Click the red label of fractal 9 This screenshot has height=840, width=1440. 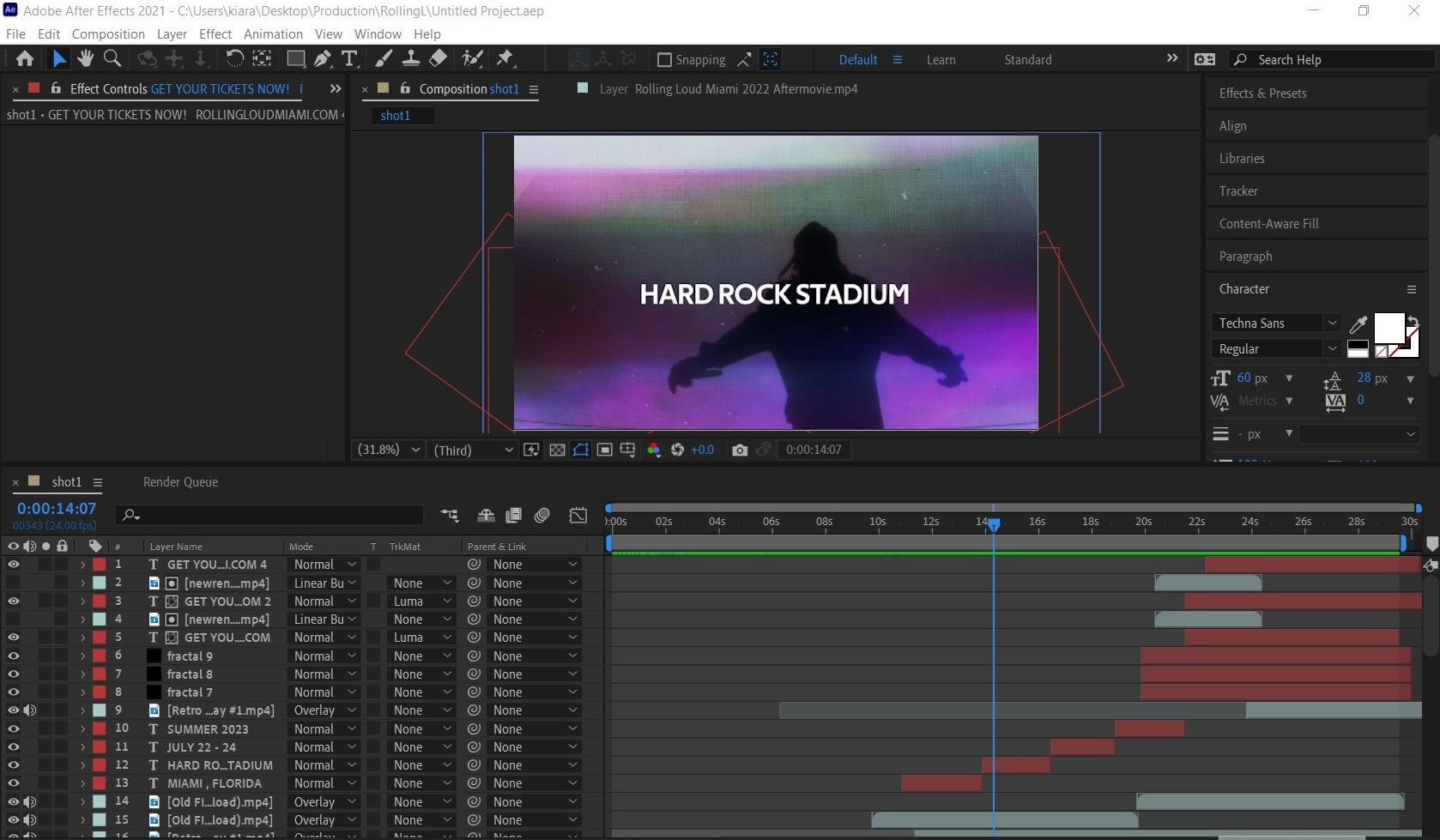(100, 656)
